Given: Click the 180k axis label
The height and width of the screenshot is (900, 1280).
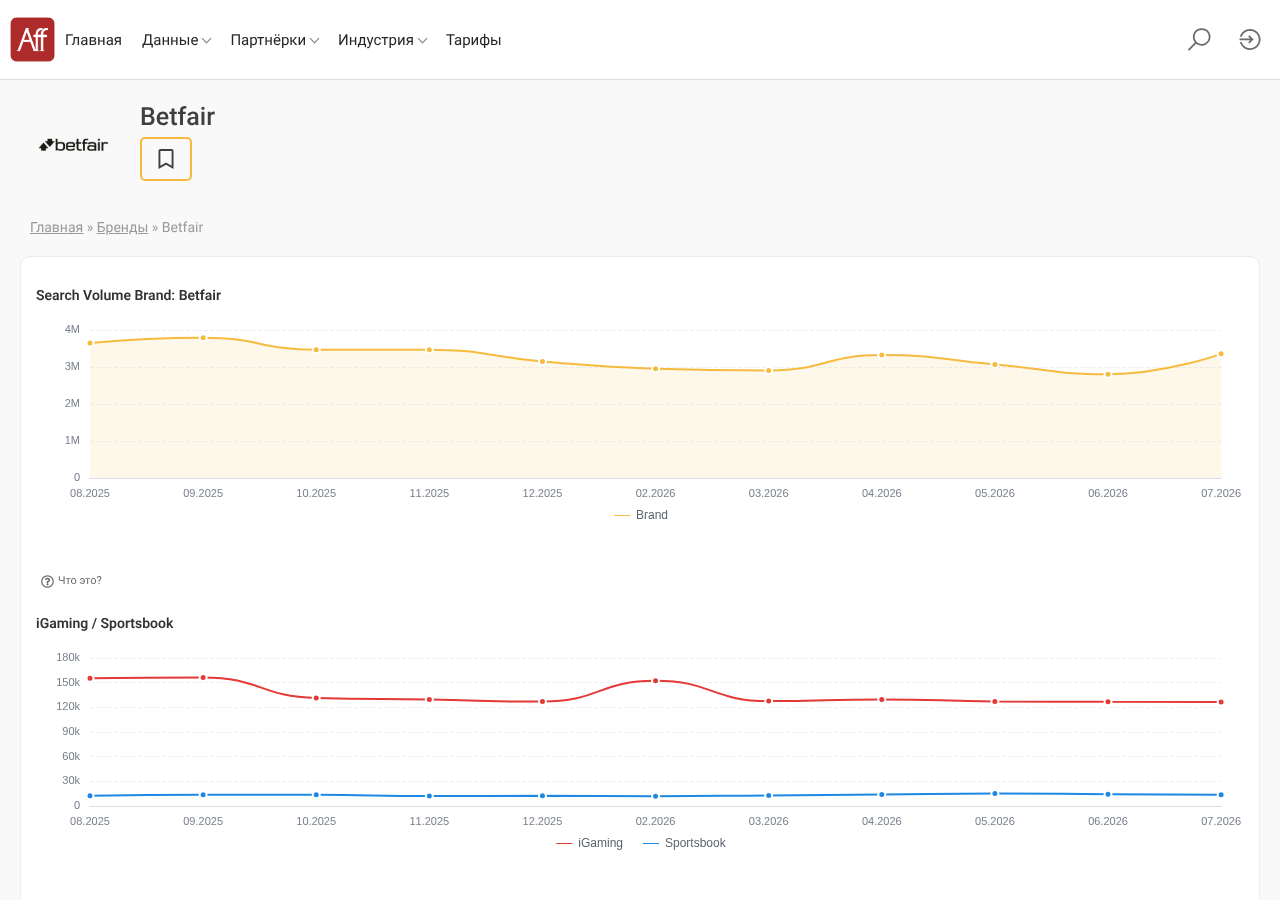Looking at the screenshot, I should pyautogui.click(x=68, y=657).
